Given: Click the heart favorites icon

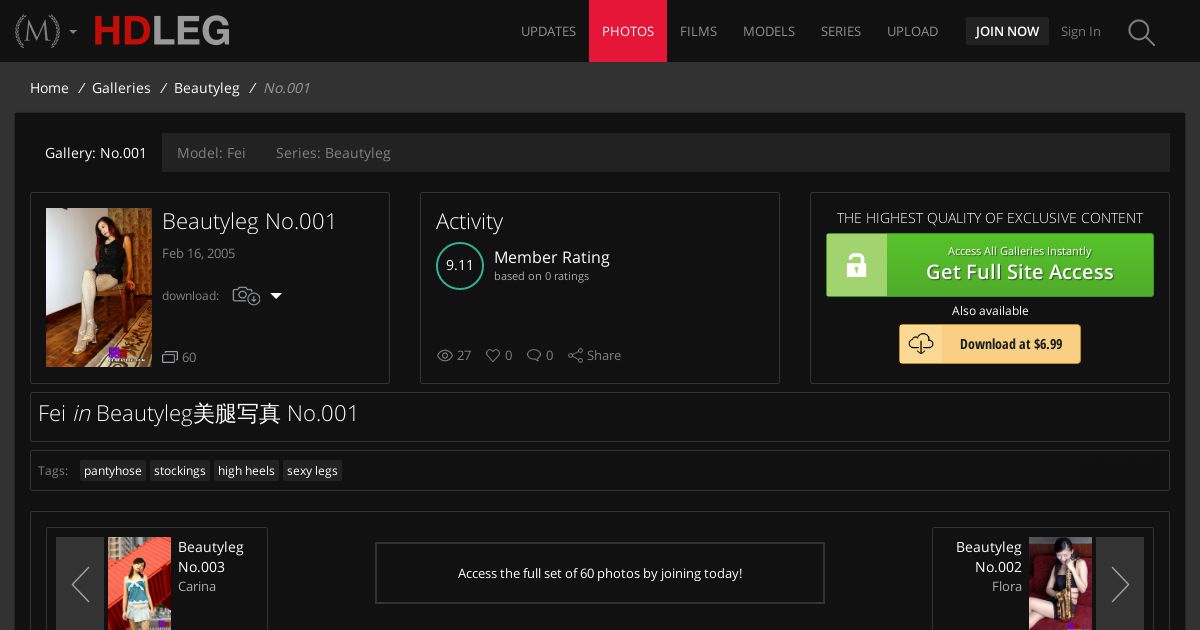Looking at the screenshot, I should pyautogui.click(x=492, y=355).
